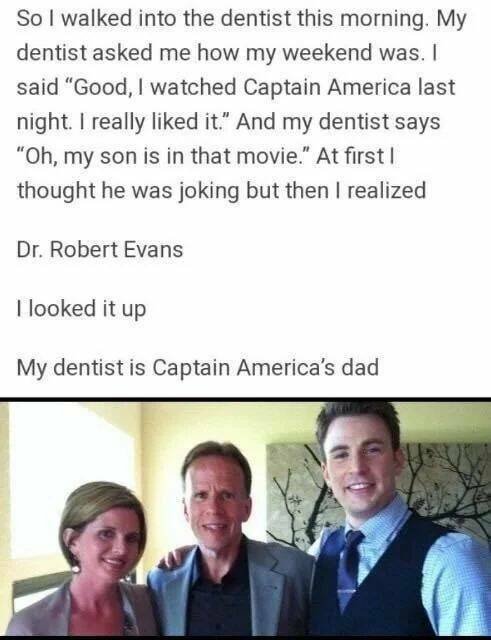Open the group photo below the text

click(245, 518)
